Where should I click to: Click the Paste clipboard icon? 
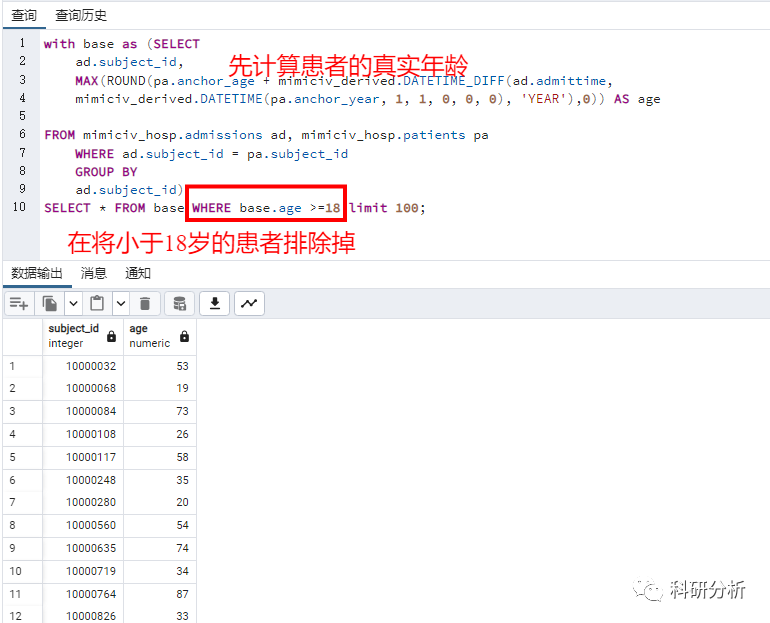coord(97,303)
